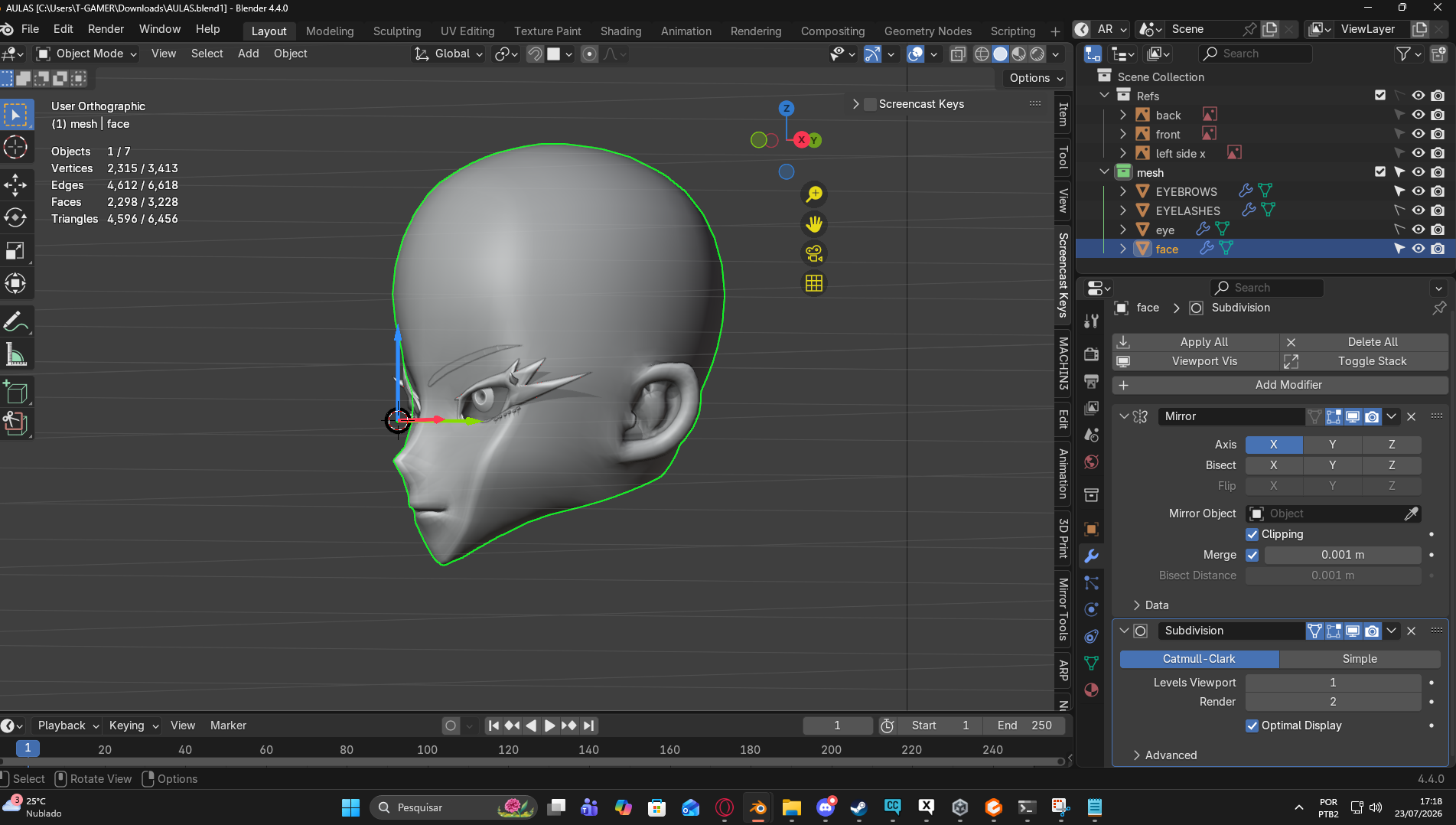Open the Object Mode dropdown
The image size is (1456, 825).
pyautogui.click(x=86, y=54)
